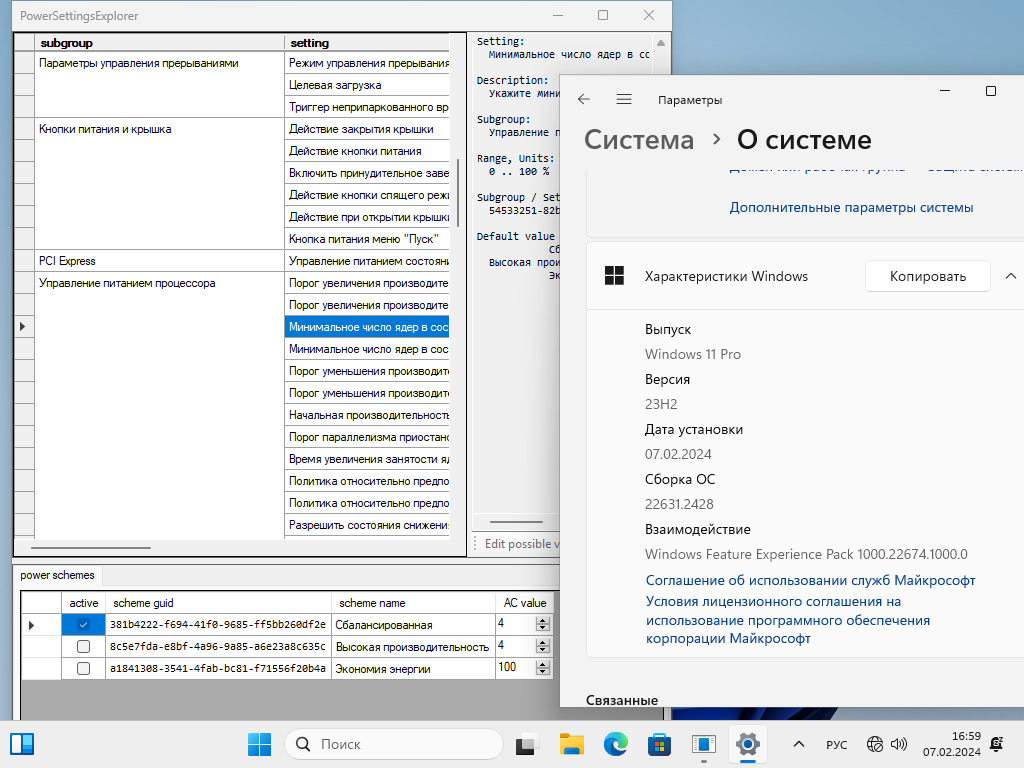Click the scheme guid column header
The height and width of the screenshot is (768, 1024).
coord(219,603)
